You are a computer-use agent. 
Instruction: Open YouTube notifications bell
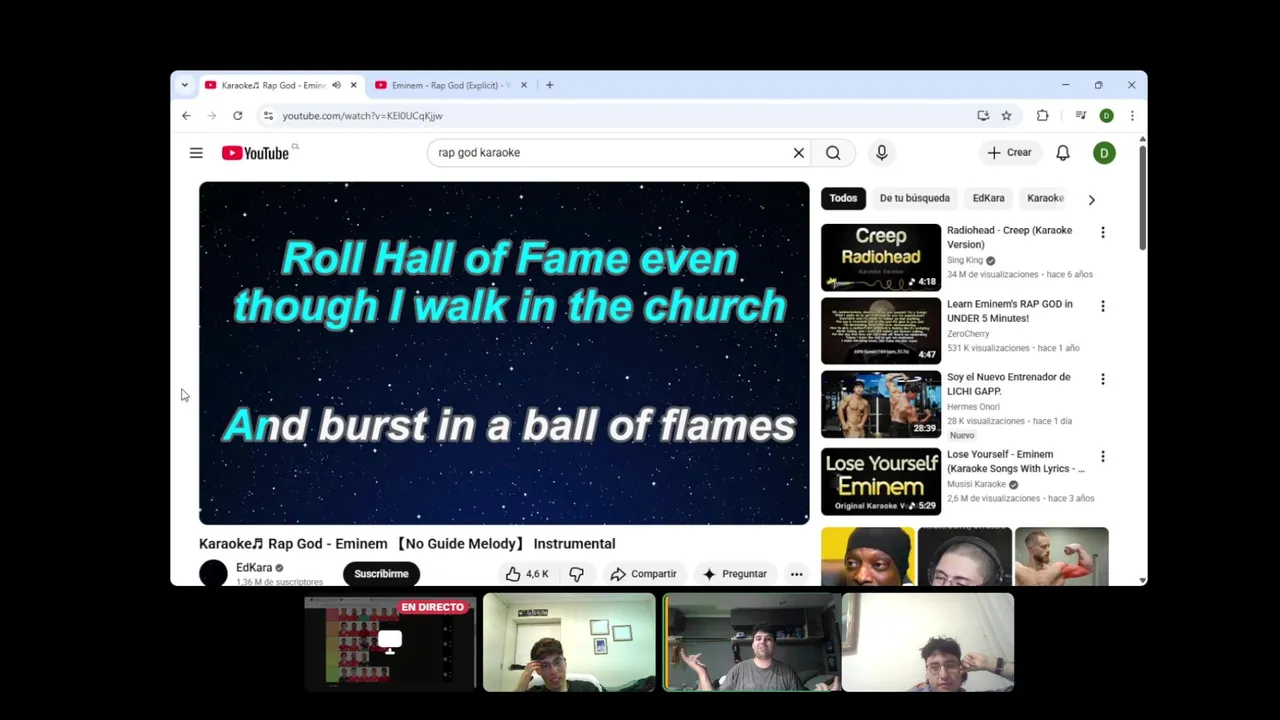(x=1063, y=153)
